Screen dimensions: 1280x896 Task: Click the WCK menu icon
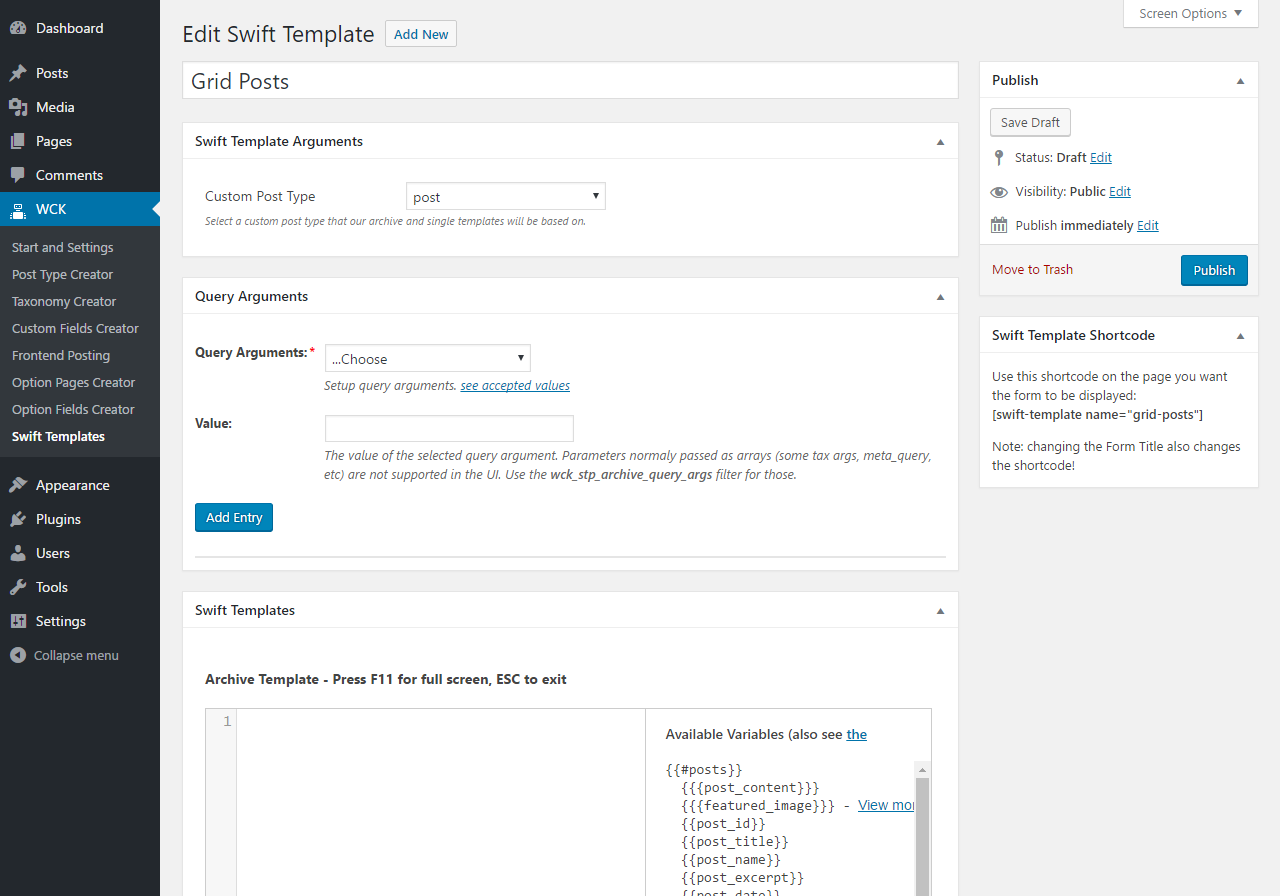pos(18,209)
